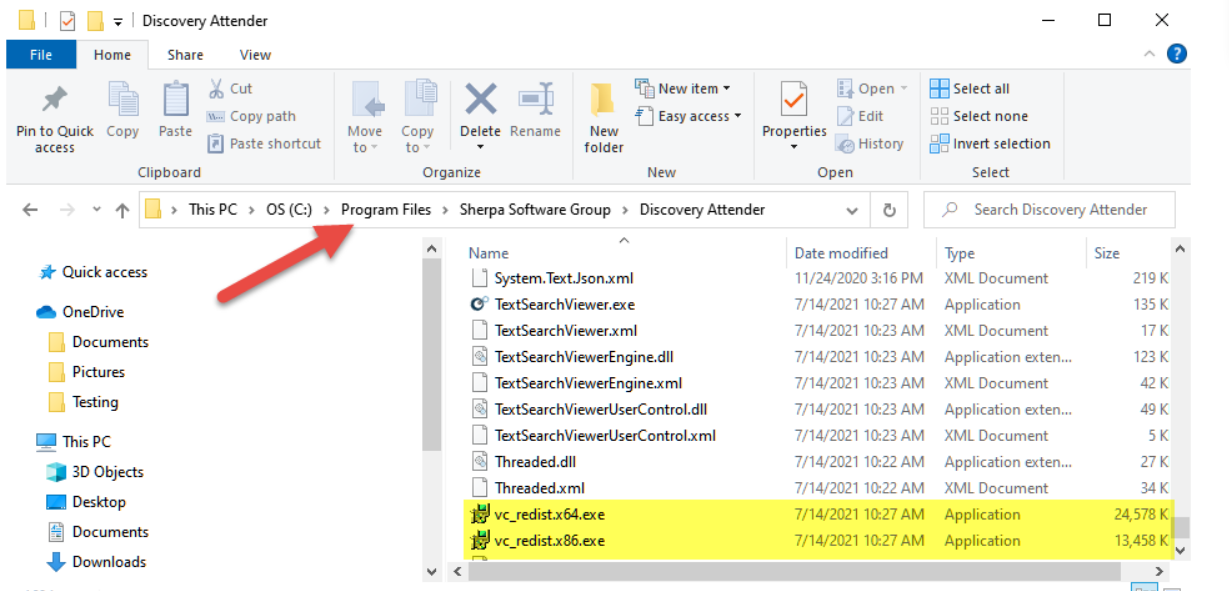Go up one folder level

tap(122, 210)
